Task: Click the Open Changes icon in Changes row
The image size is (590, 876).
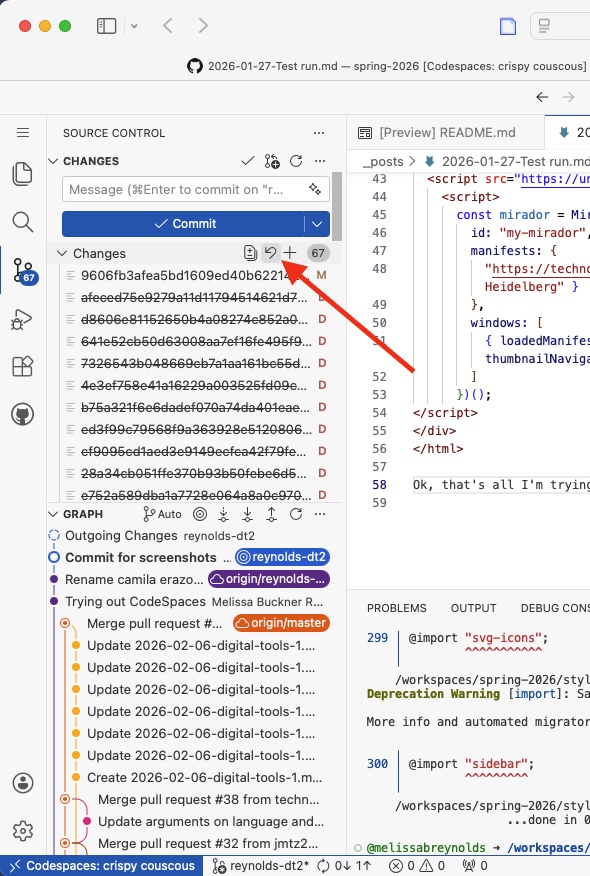Action: pyautogui.click(x=250, y=253)
